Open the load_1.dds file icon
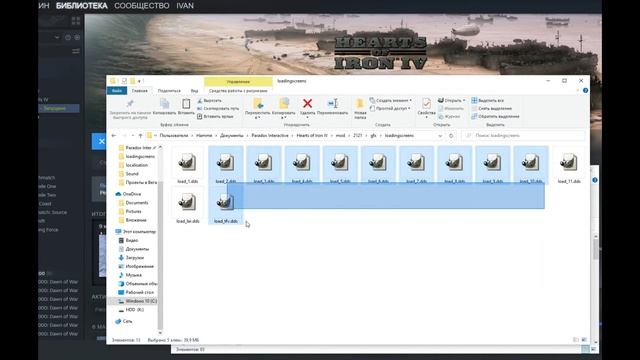This screenshot has height=360, width=640. tap(187, 162)
